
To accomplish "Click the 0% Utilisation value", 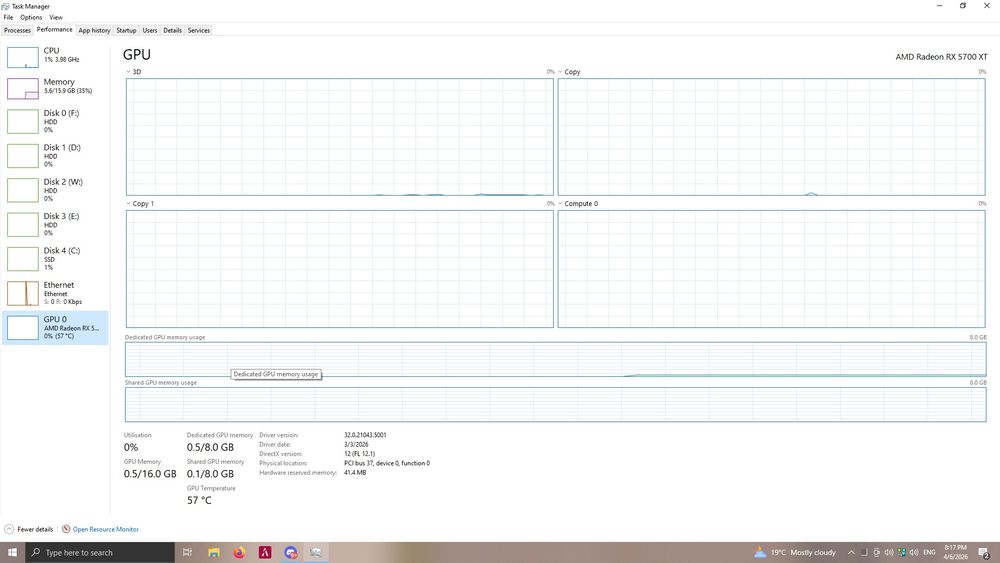I will [x=131, y=448].
